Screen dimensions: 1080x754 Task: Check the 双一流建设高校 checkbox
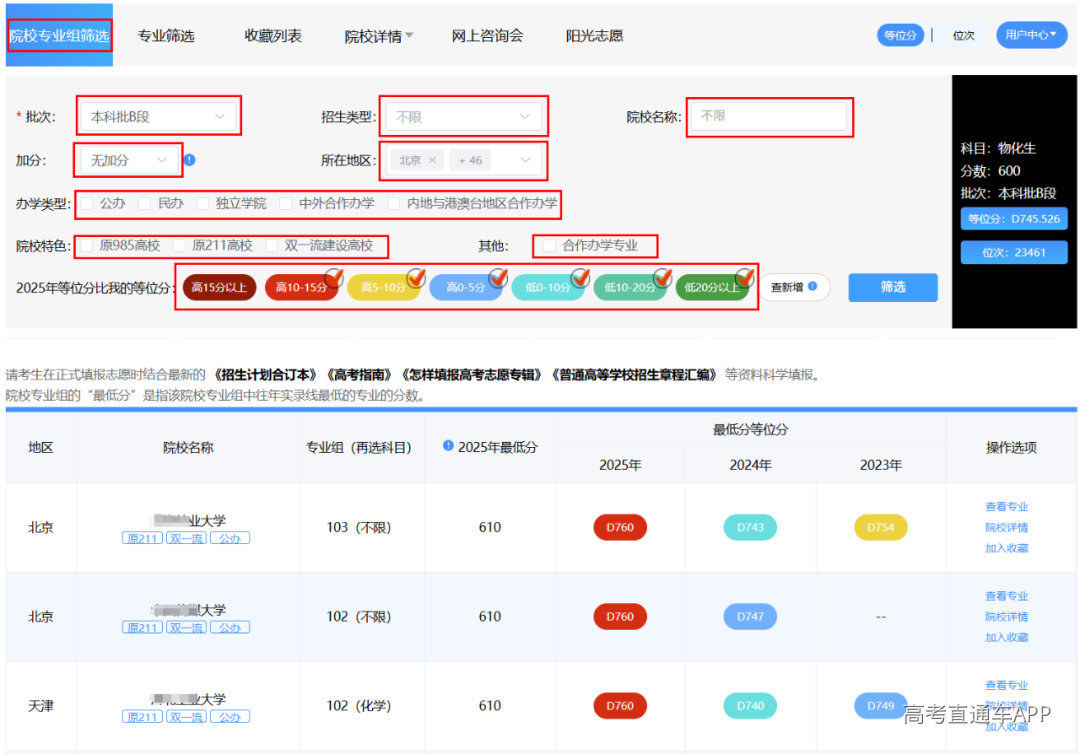click(272, 245)
